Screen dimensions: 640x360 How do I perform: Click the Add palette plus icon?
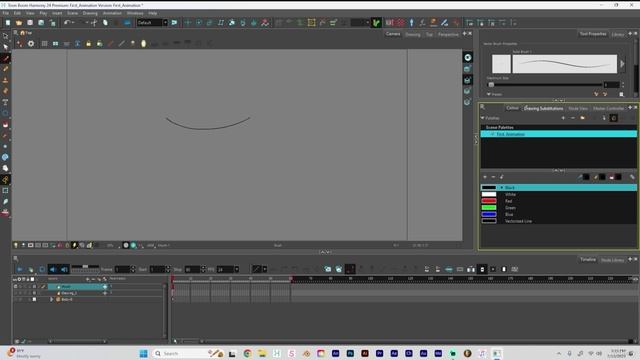(x=563, y=118)
